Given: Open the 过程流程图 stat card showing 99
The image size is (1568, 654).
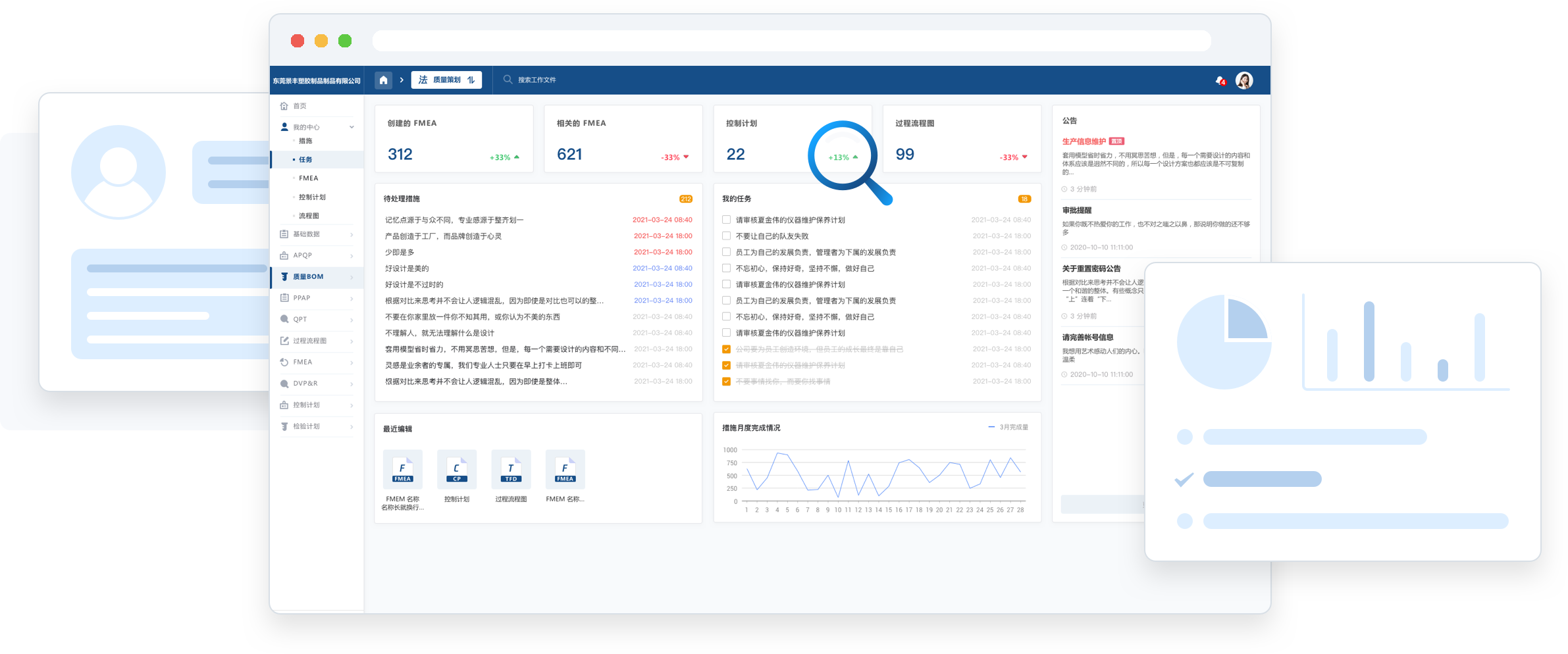Looking at the screenshot, I should (962, 139).
